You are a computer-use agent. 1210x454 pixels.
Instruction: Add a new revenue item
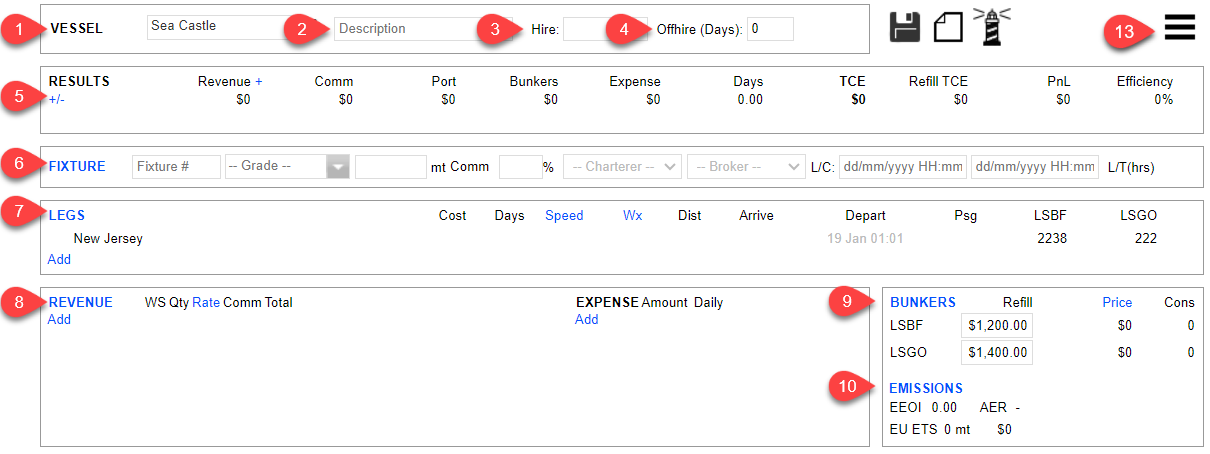point(59,319)
